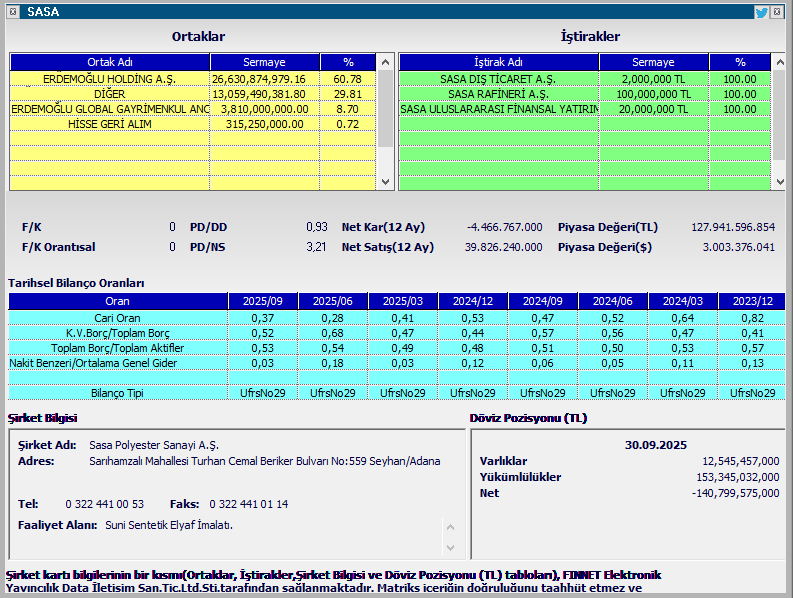Click the Ortaklar table scrollbar thumb
The image size is (793, 598).
(x=386, y=108)
